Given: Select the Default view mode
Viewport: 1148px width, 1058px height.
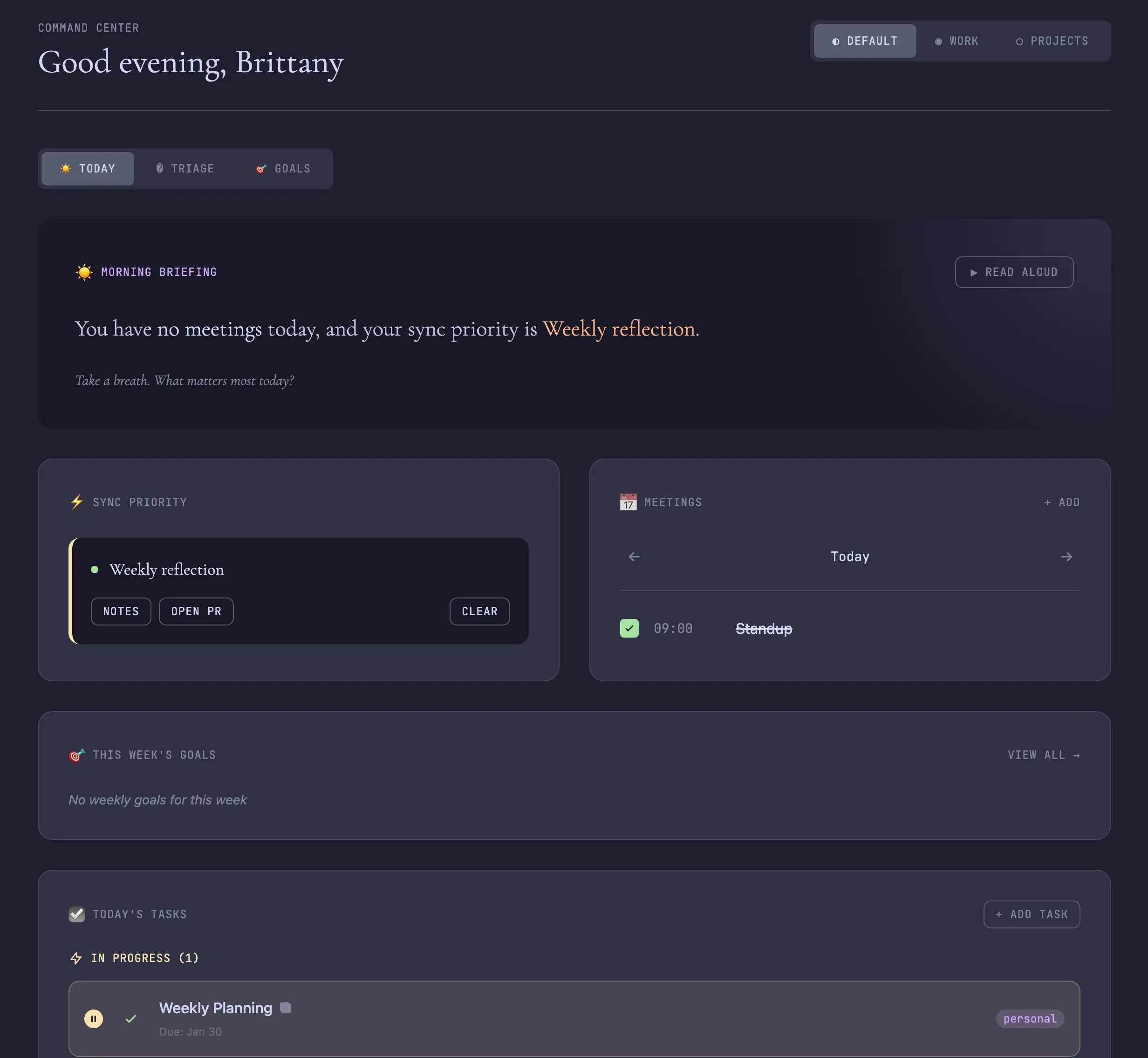Looking at the screenshot, I should pos(865,41).
